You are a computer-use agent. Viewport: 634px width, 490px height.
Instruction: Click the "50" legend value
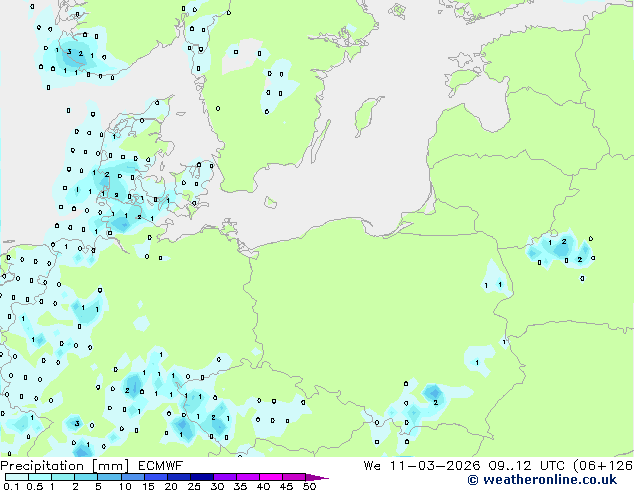[x=309, y=486]
